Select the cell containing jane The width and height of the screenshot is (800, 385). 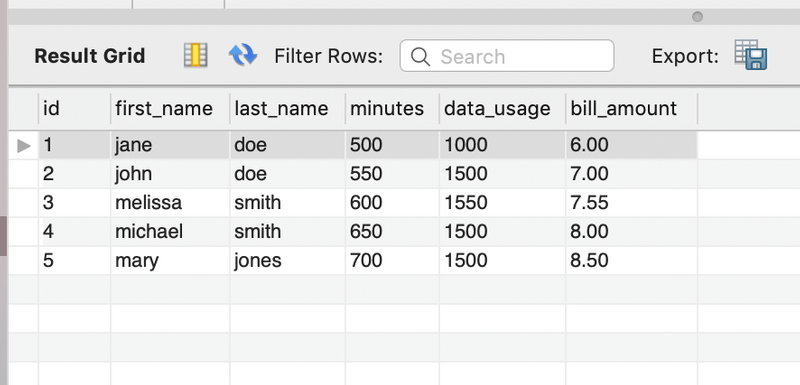170,145
